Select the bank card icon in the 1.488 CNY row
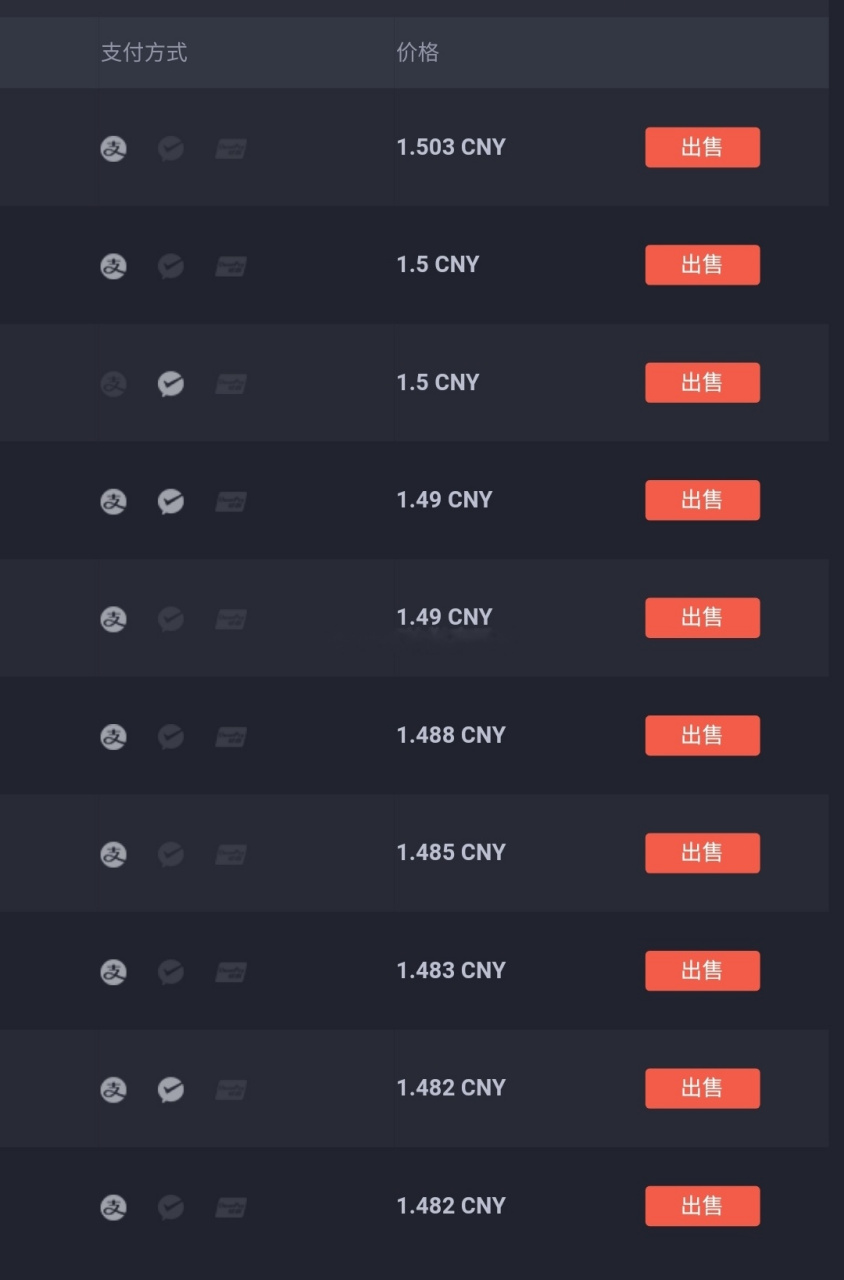Image resolution: width=844 pixels, height=1280 pixels. click(x=231, y=737)
